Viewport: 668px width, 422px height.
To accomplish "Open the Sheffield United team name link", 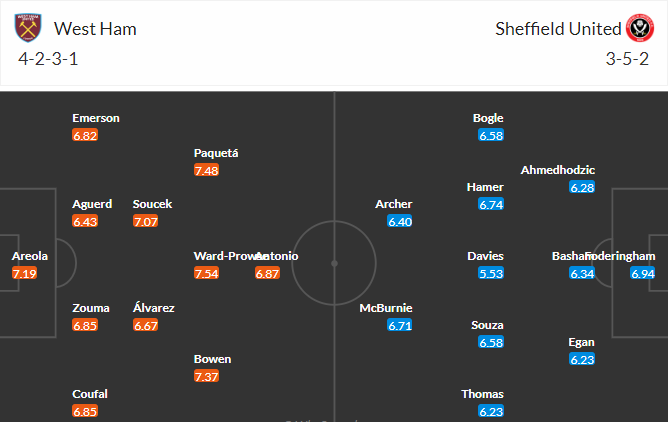I will [558, 29].
